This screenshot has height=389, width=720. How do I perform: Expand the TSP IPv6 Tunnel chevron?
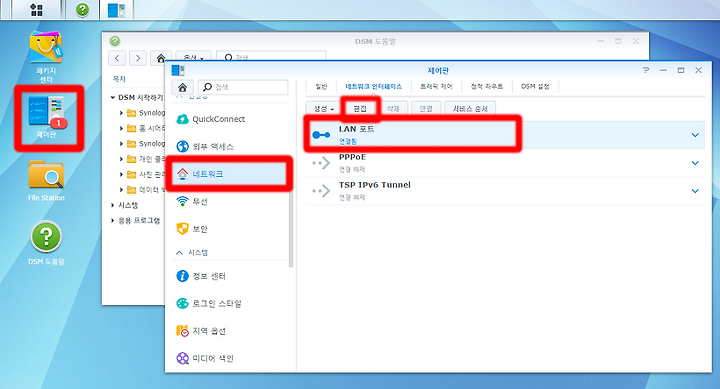695,191
